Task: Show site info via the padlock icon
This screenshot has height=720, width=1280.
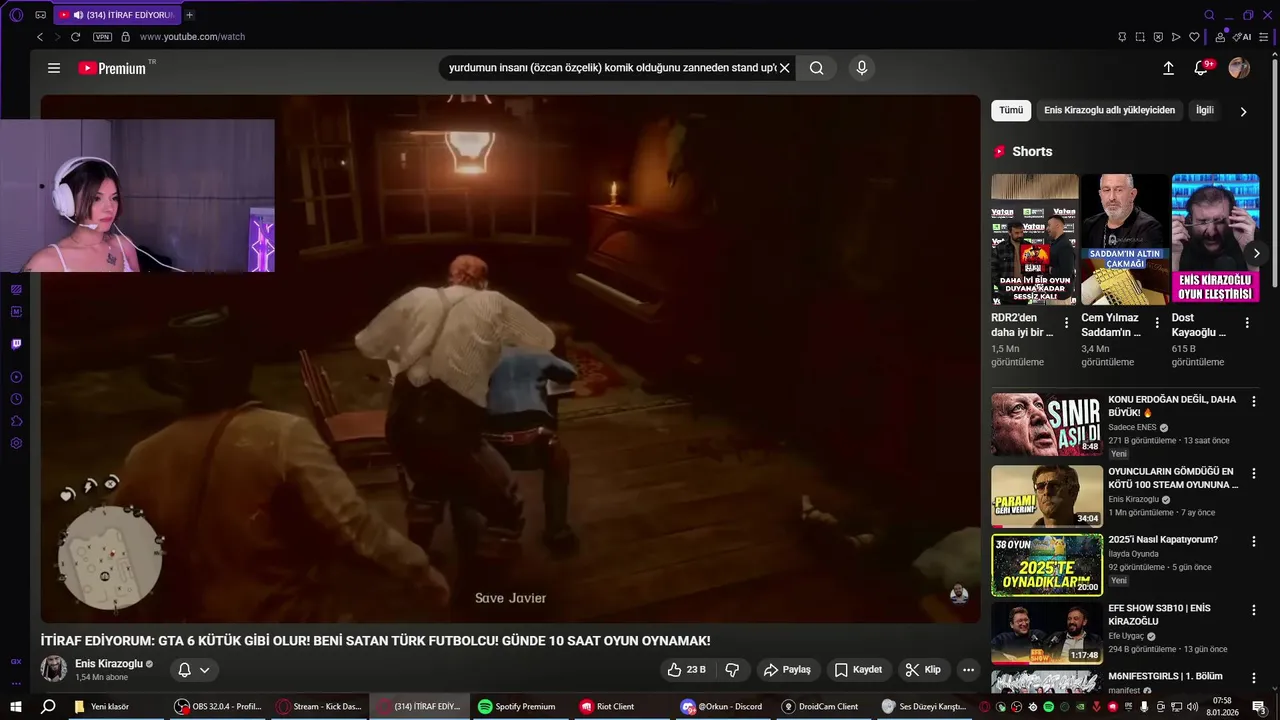Action: [125, 37]
